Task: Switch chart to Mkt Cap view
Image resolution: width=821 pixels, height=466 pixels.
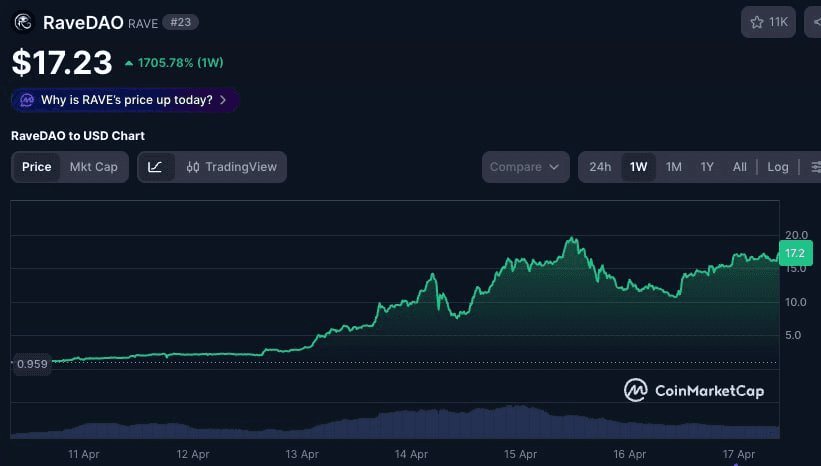Action: (x=93, y=167)
